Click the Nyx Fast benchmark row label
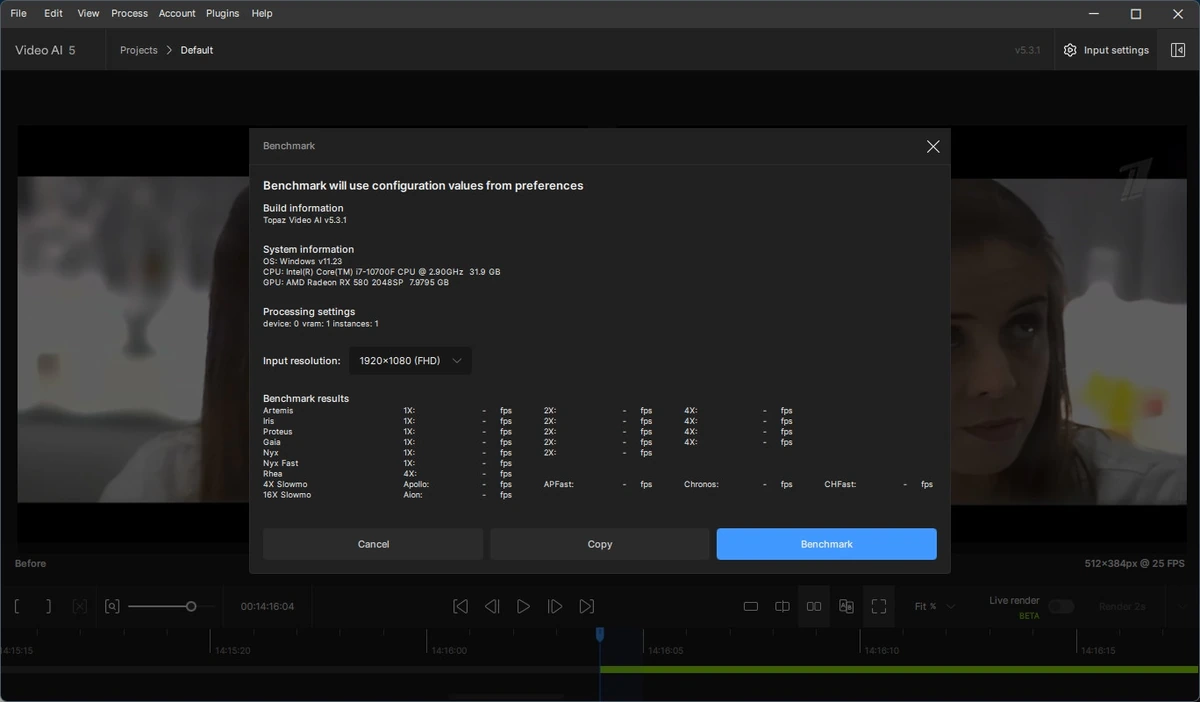The image size is (1200, 702). click(281, 463)
